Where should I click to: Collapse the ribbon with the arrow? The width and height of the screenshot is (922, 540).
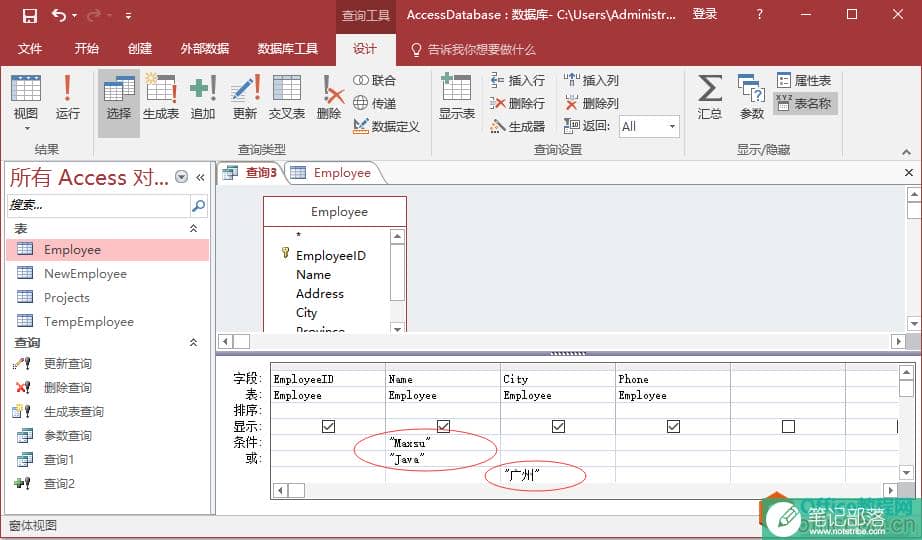906,152
